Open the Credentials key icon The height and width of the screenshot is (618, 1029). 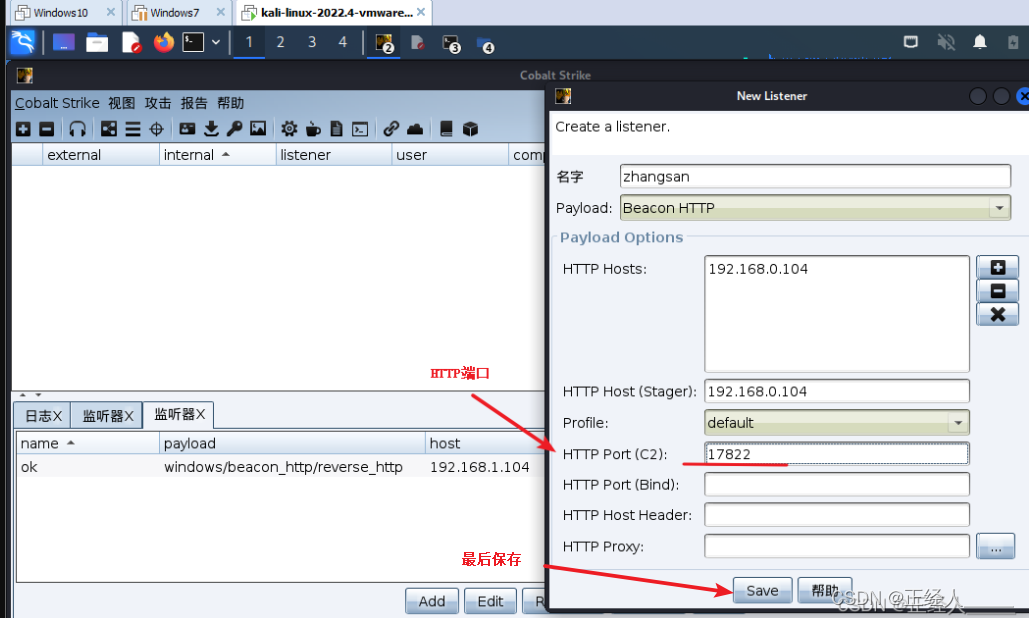[234, 129]
